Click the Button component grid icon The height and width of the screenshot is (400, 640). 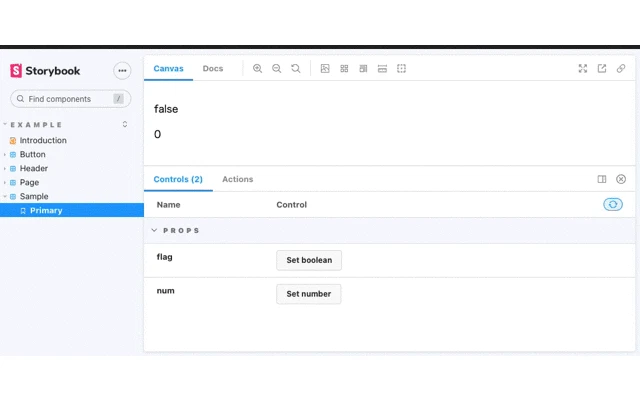(x=13, y=155)
